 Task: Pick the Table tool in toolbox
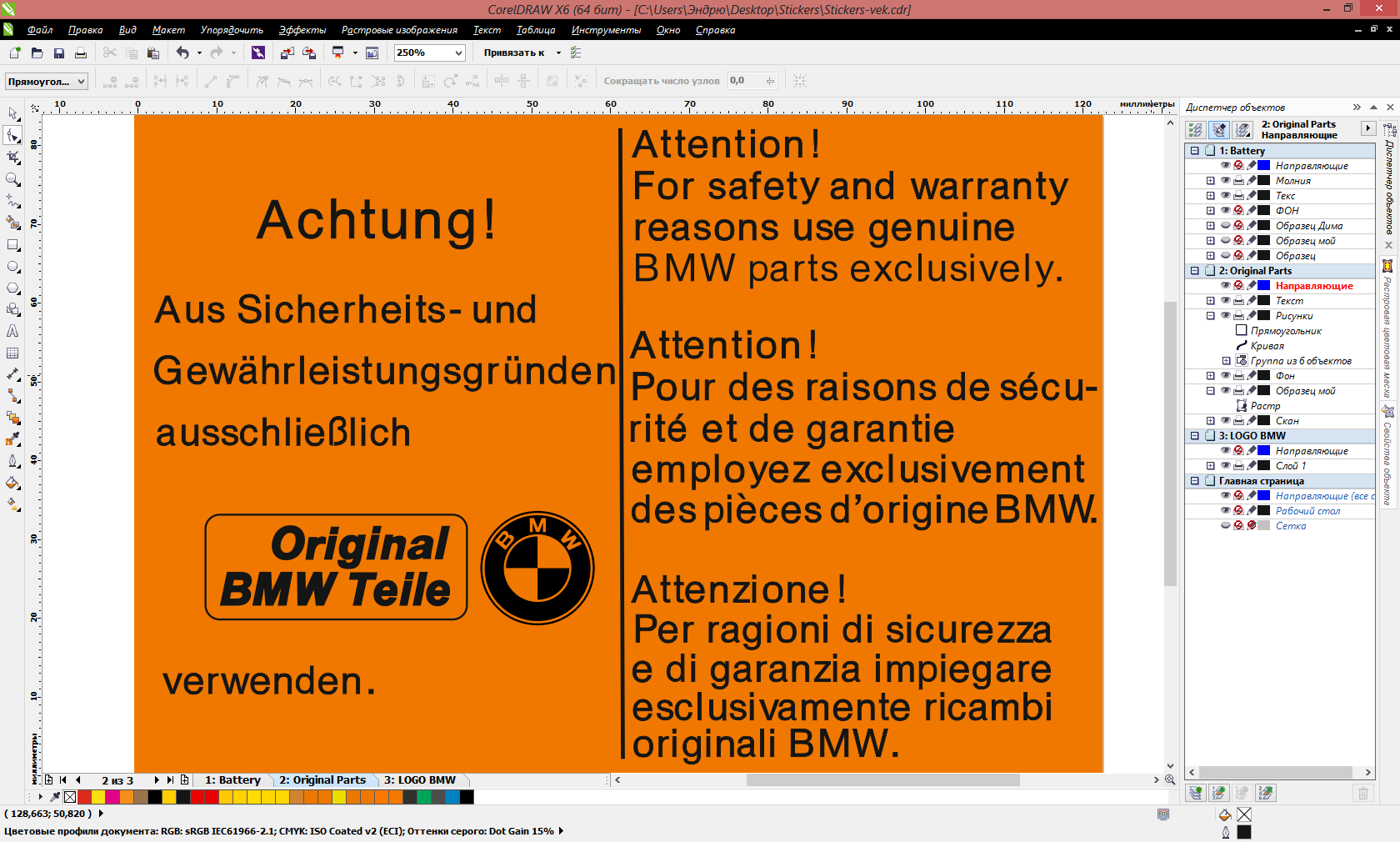coord(12,353)
